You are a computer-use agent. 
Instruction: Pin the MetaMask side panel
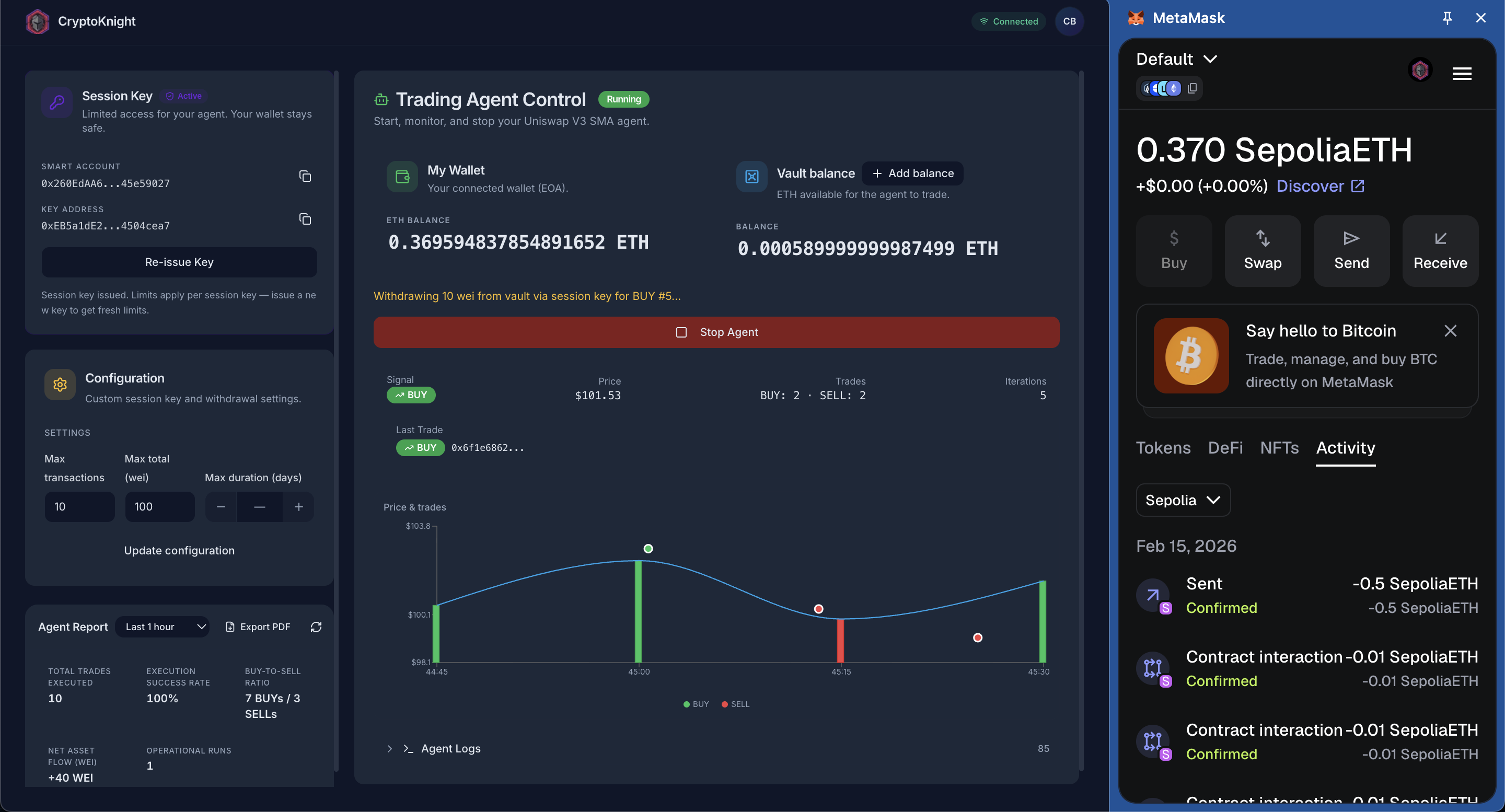[1447, 18]
